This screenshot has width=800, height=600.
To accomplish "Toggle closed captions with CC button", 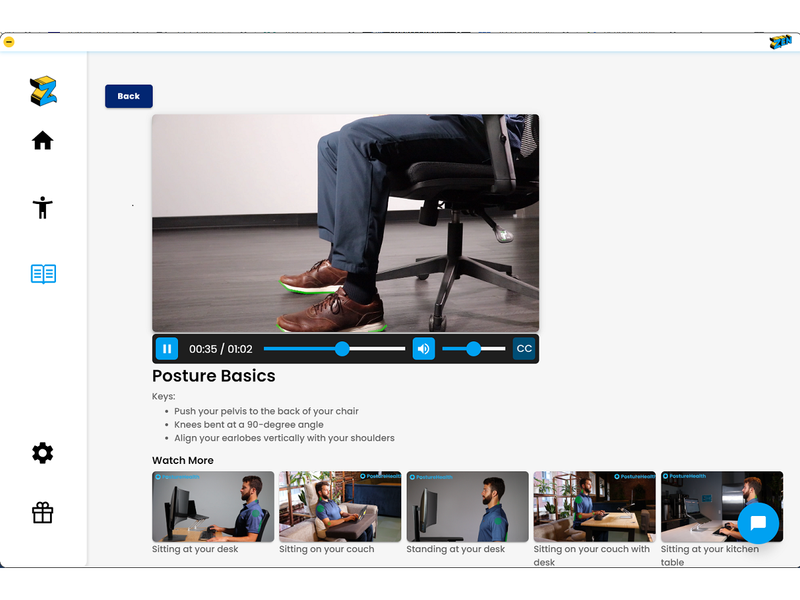I will (x=524, y=349).
